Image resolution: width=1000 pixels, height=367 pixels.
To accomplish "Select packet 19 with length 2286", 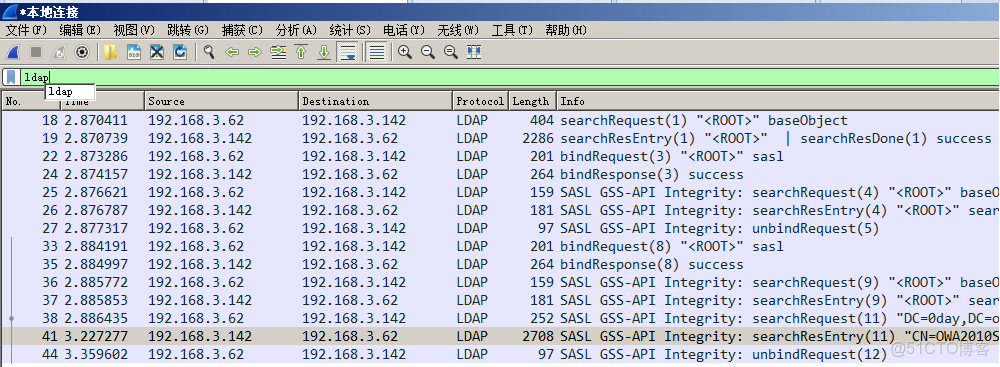I will [x=500, y=138].
